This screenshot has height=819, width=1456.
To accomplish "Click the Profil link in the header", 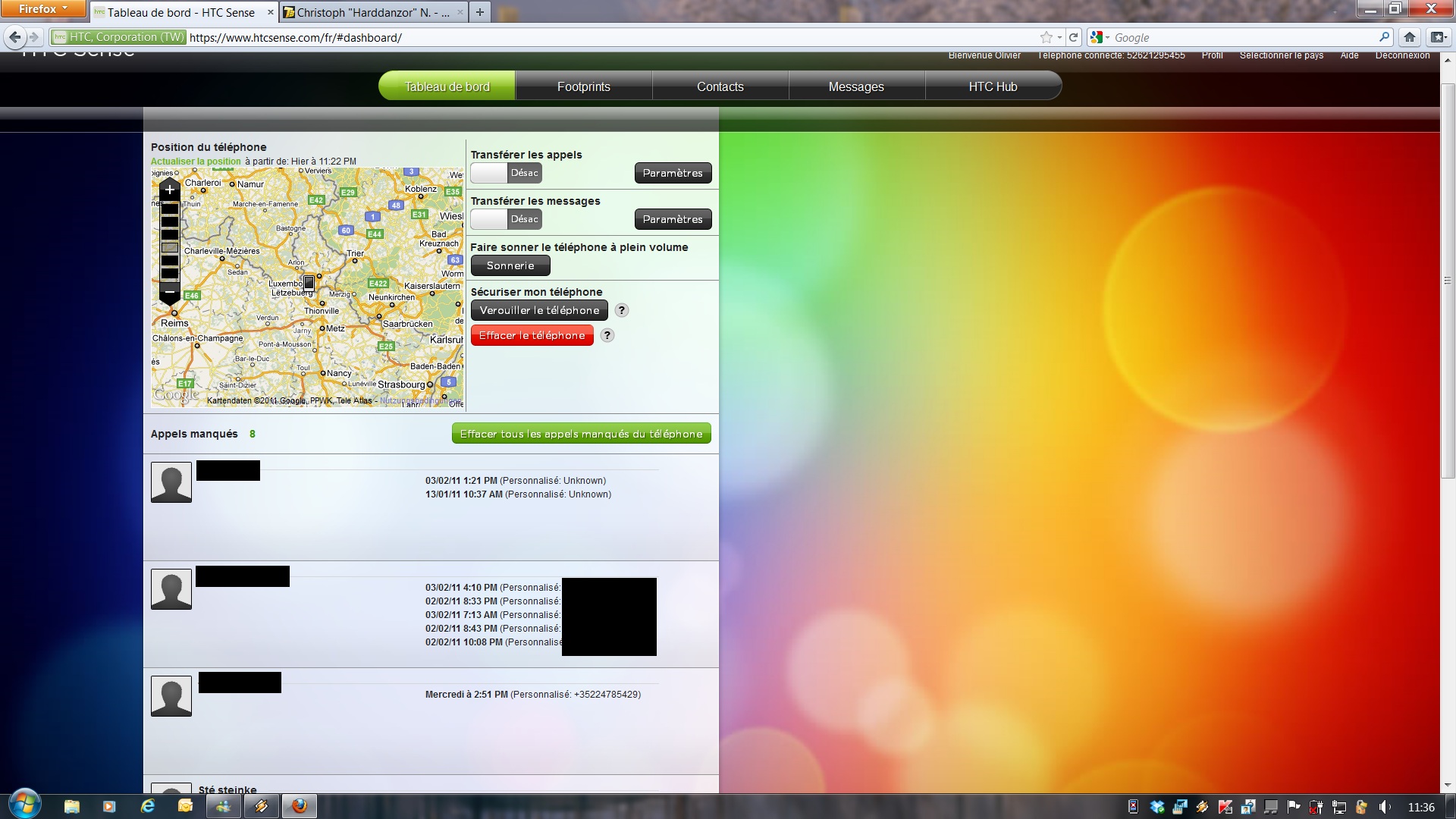I will [1212, 55].
